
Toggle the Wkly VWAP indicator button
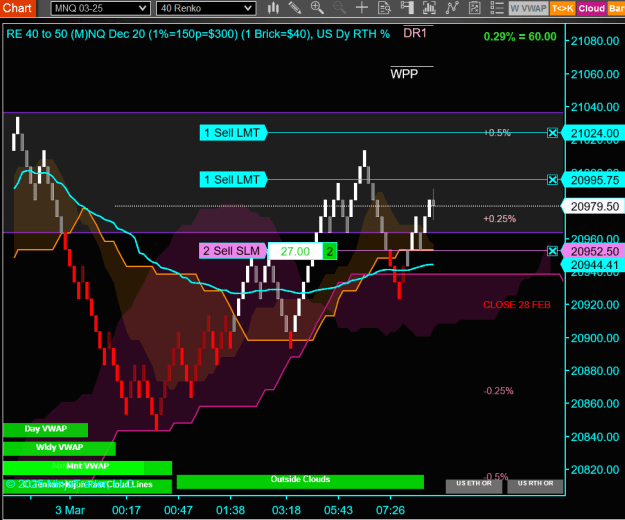[x=59, y=448]
